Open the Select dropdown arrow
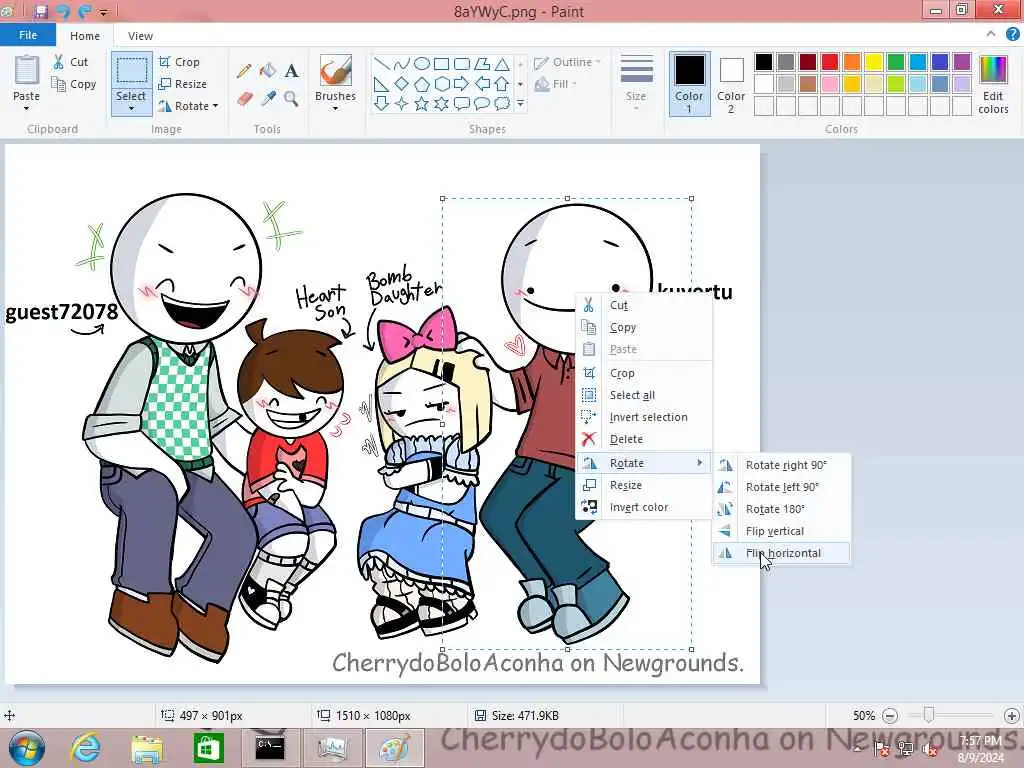 click(131, 108)
